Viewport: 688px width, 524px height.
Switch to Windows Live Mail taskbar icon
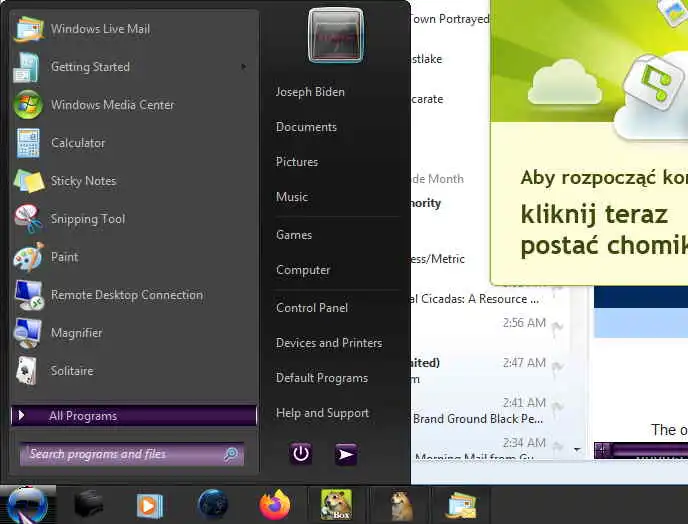pyautogui.click(x=461, y=506)
